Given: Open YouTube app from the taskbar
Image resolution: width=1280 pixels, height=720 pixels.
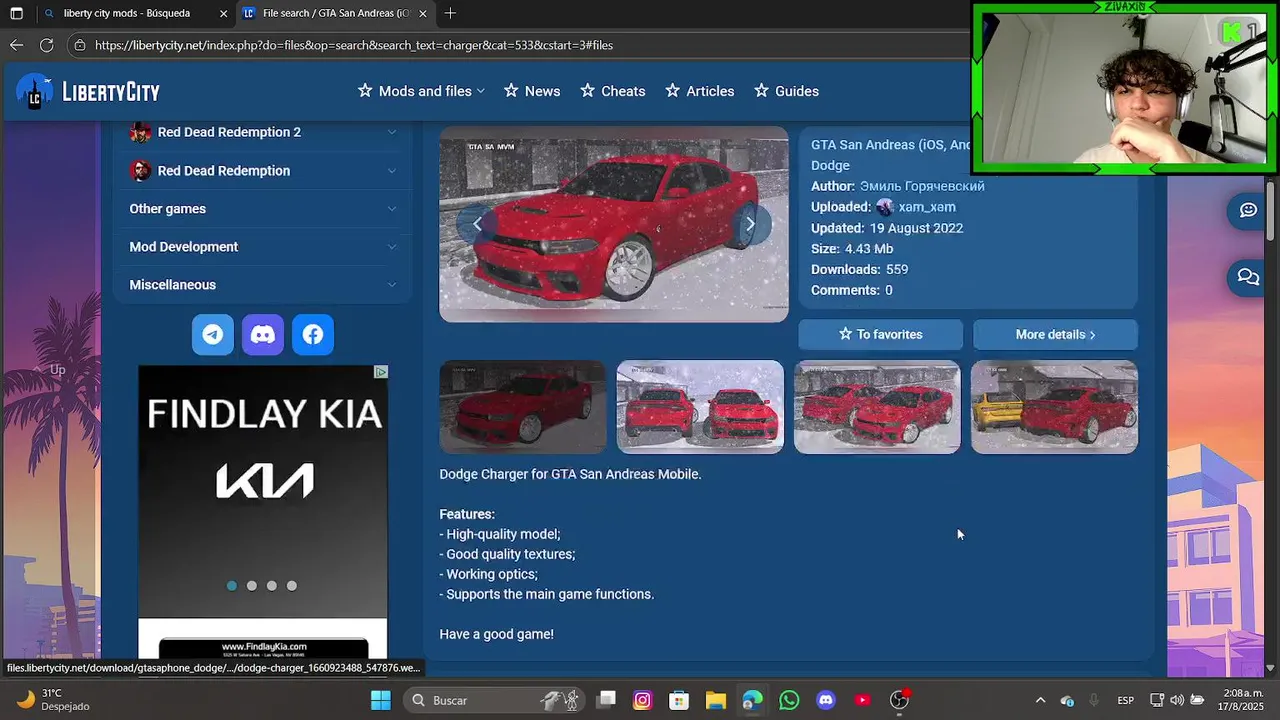Looking at the screenshot, I should point(862,700).
